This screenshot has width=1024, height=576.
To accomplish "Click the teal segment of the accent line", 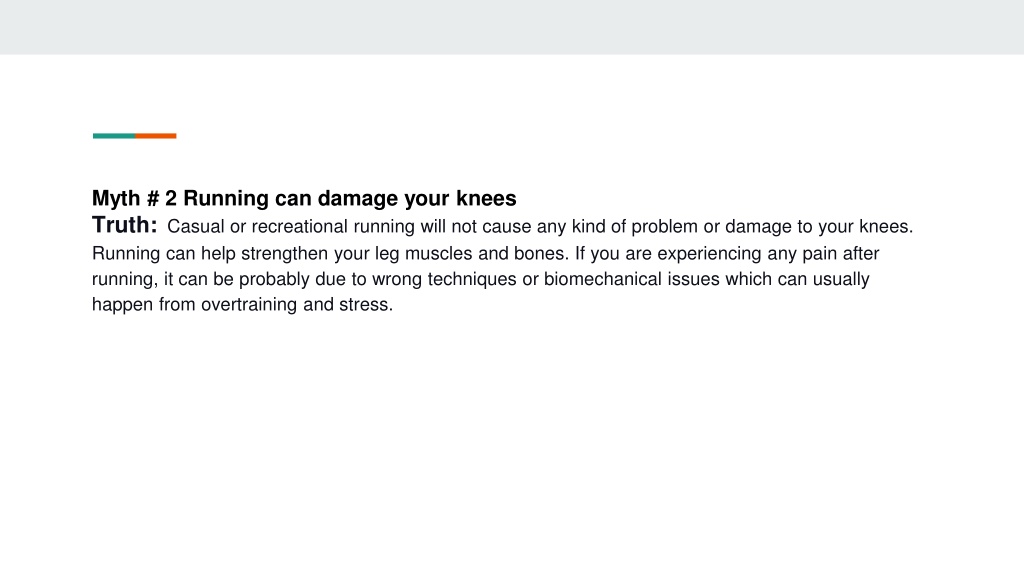I will 114,136.
